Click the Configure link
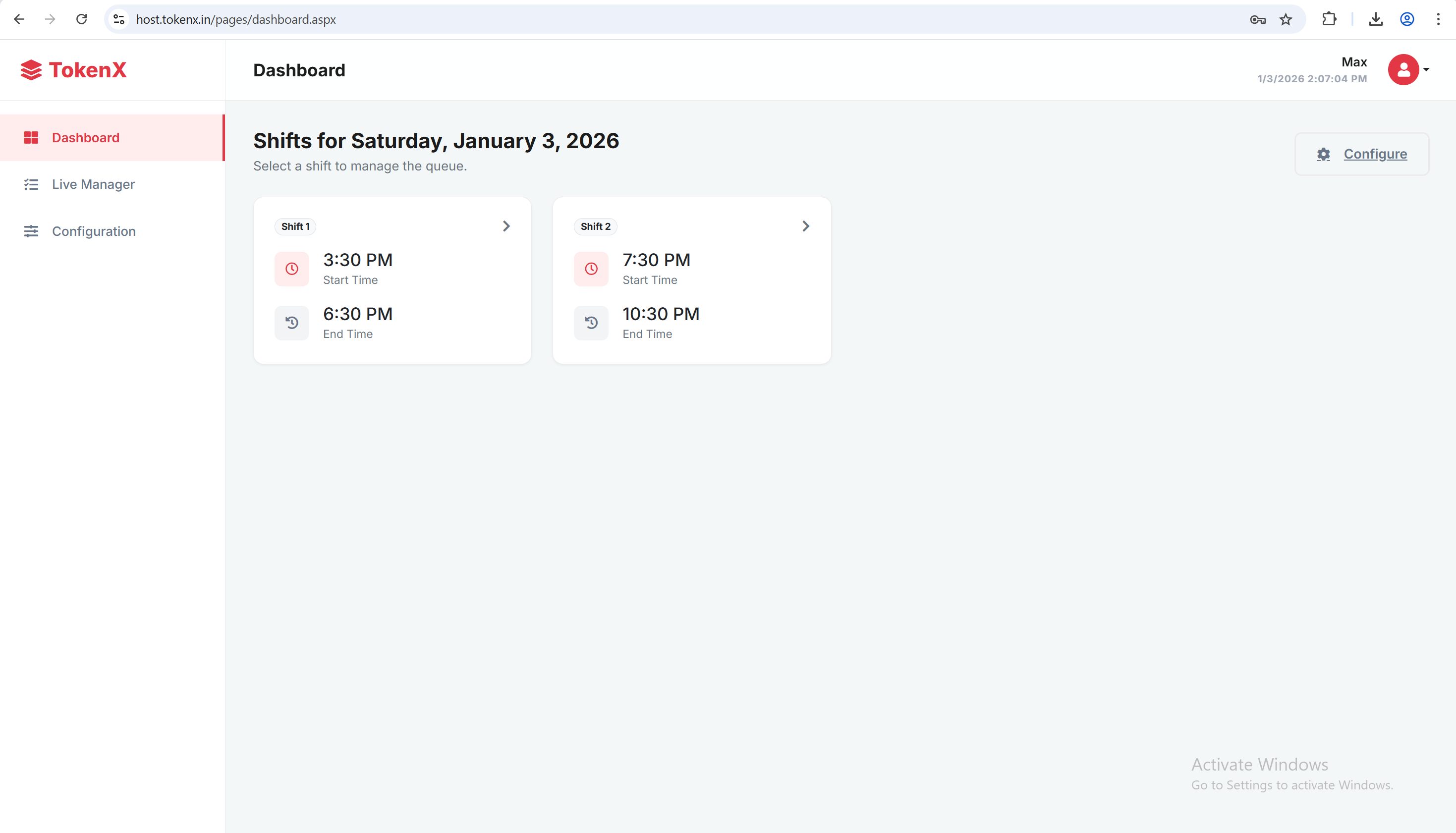1456x833 pixels. [x=1375, y=154]
